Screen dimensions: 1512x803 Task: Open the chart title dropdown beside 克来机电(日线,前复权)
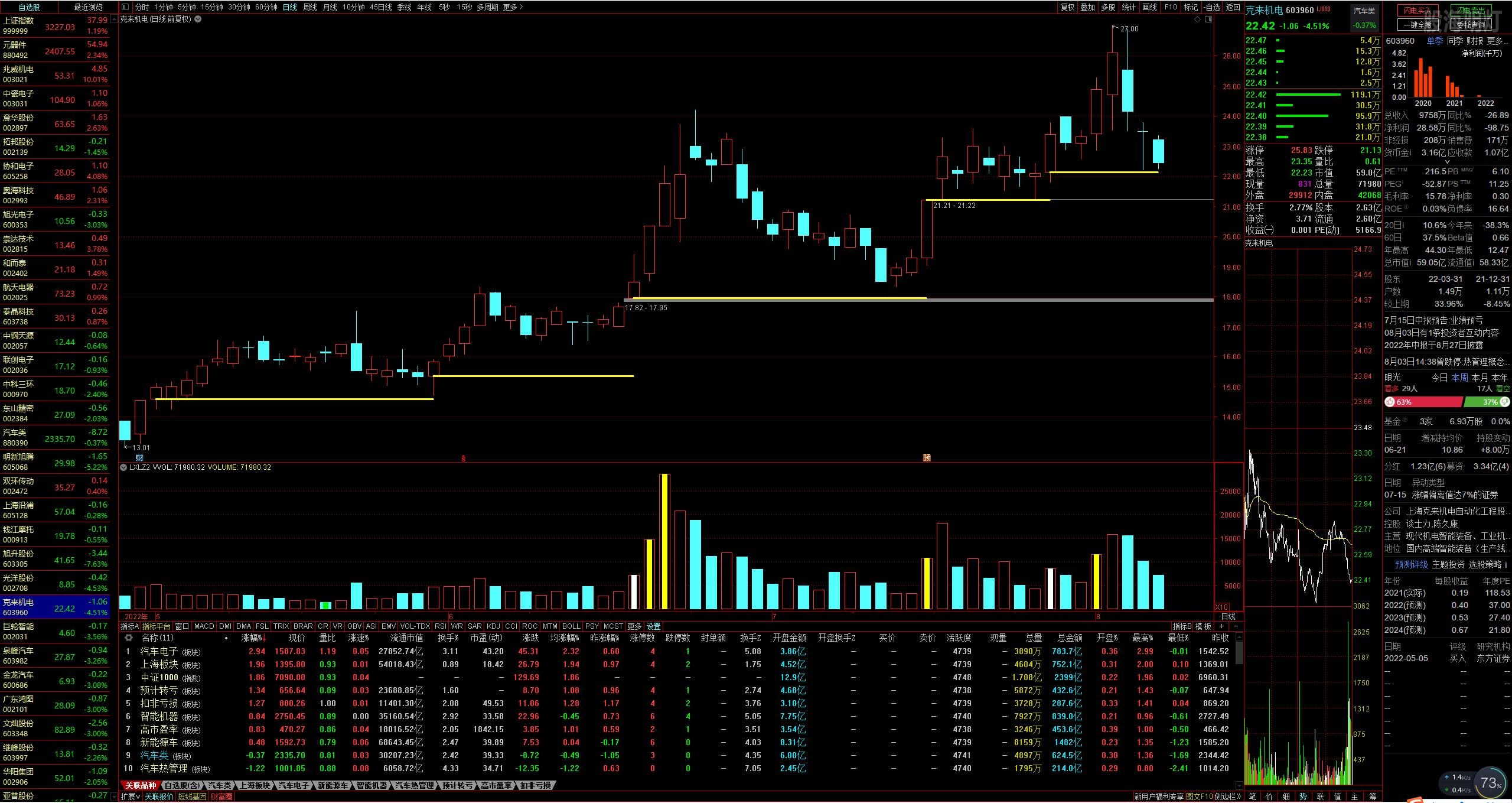[198, 19]
